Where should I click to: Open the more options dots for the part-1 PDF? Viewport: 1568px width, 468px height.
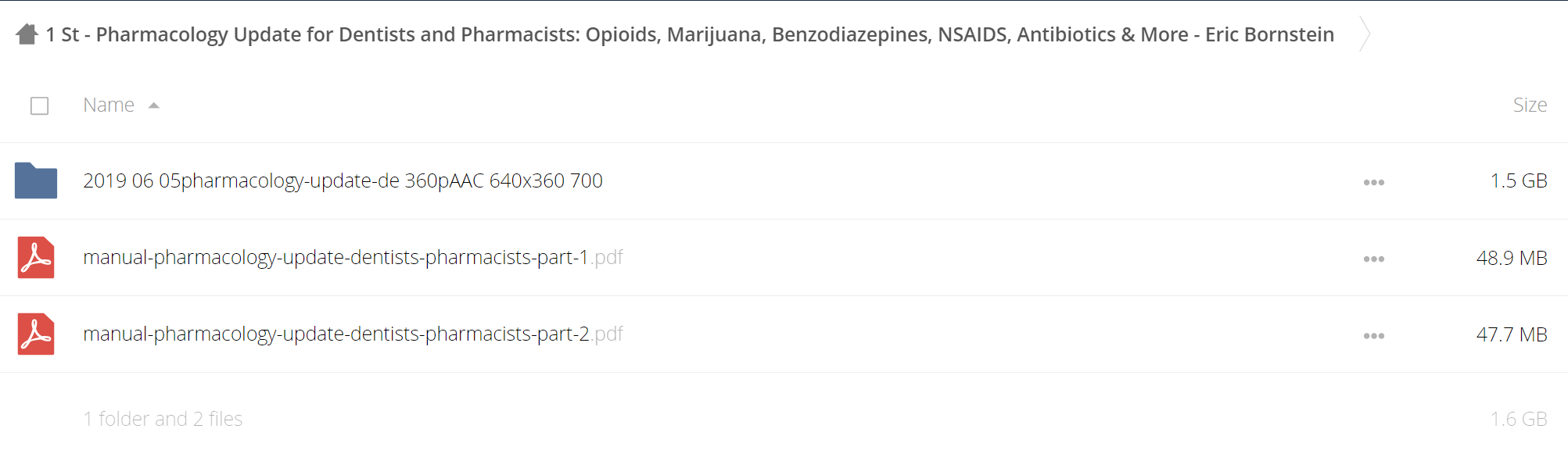[x=1374, y=259]
